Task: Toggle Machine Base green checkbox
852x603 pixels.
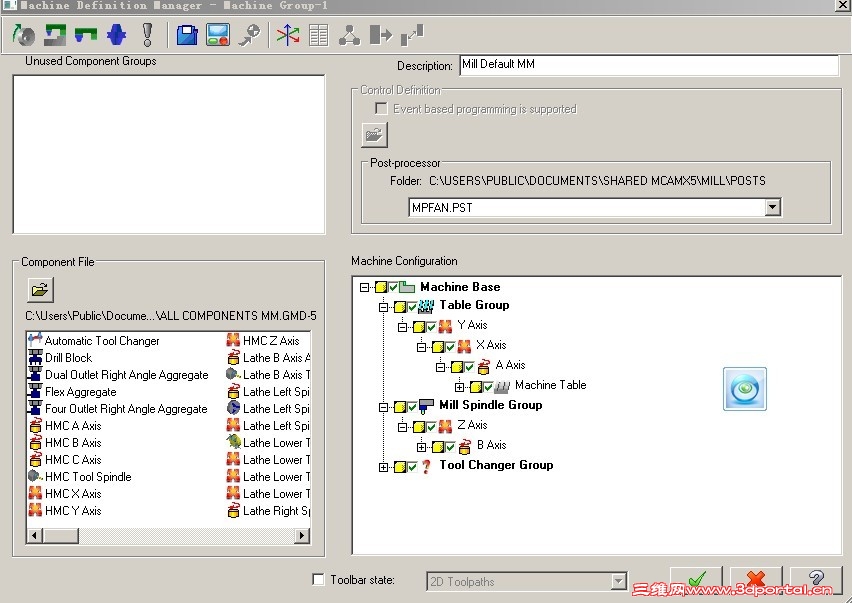Action: [393, 287]
